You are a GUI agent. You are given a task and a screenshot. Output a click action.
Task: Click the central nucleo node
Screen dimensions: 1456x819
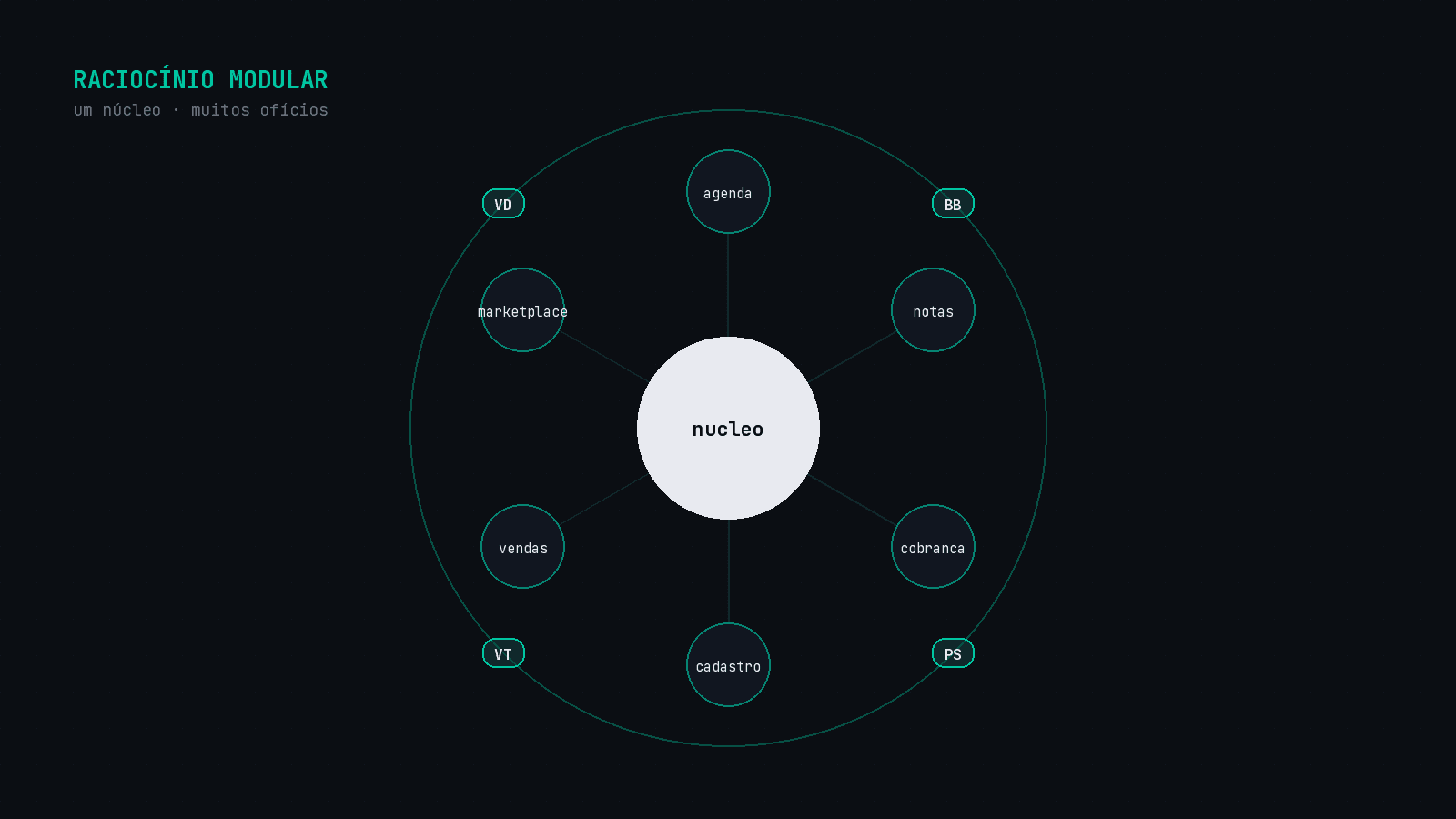[x=728, y=429]
